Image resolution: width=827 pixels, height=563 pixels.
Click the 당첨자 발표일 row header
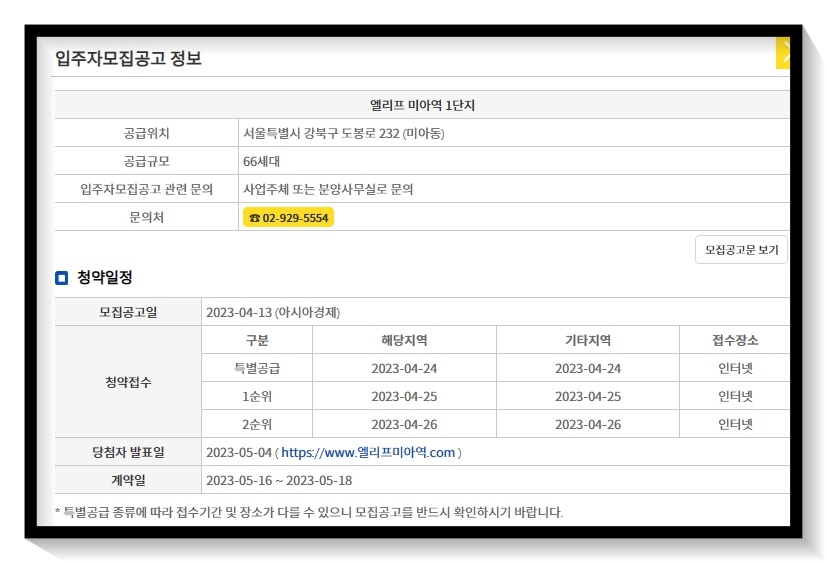coord(128,452)
